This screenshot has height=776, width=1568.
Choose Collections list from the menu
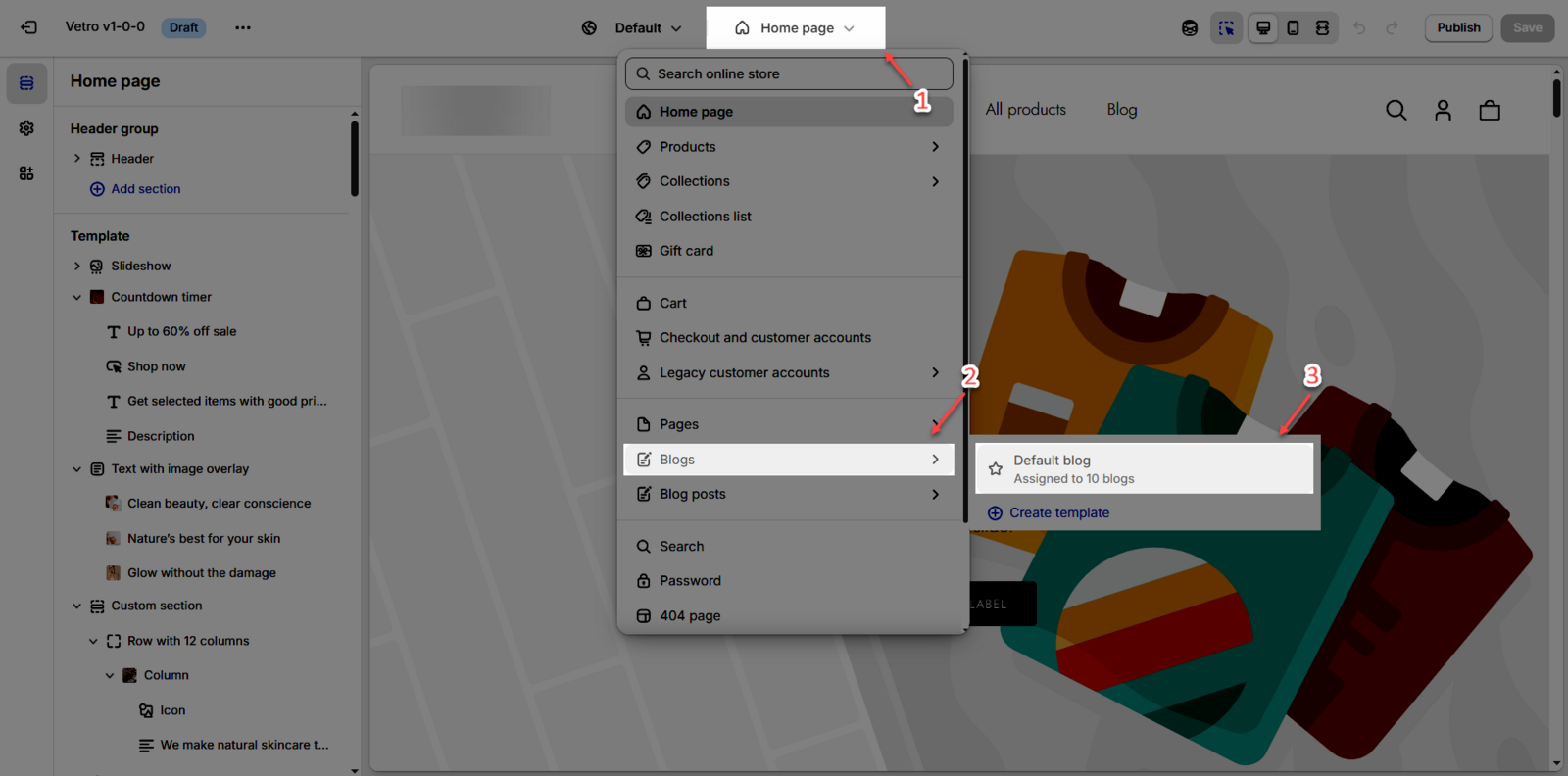pyautogui.click(x=705, y=217)
